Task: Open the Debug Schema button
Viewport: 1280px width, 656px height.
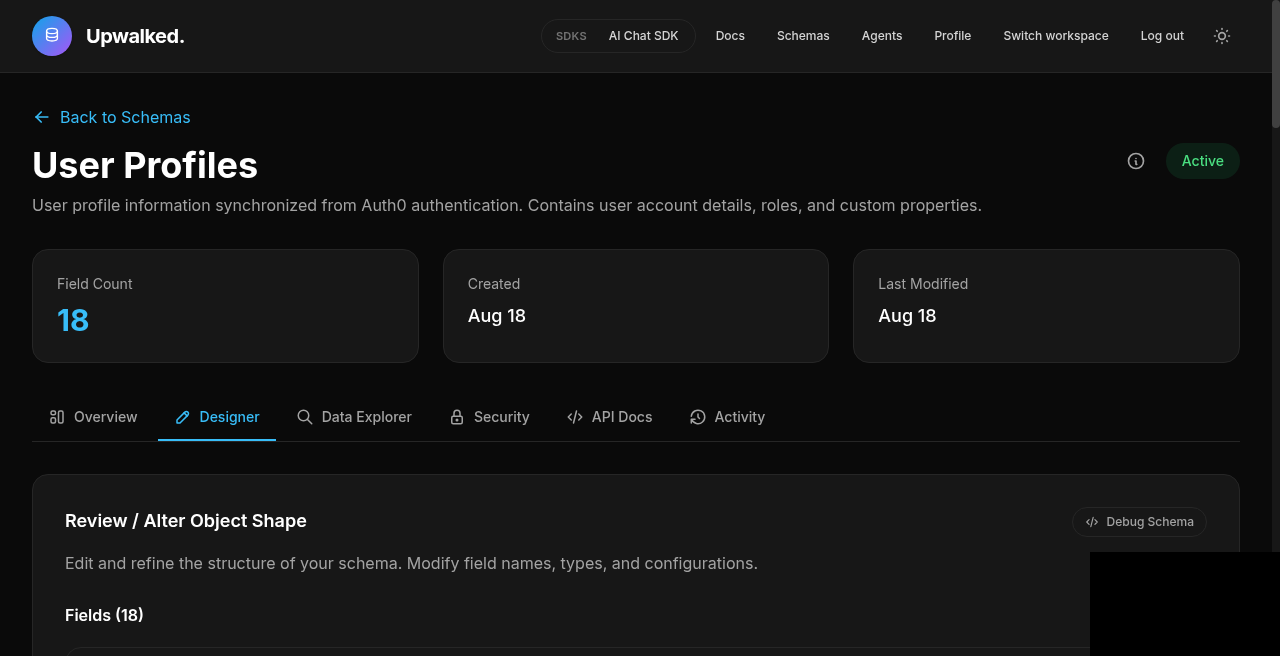Action: (x=1139, y=522)
